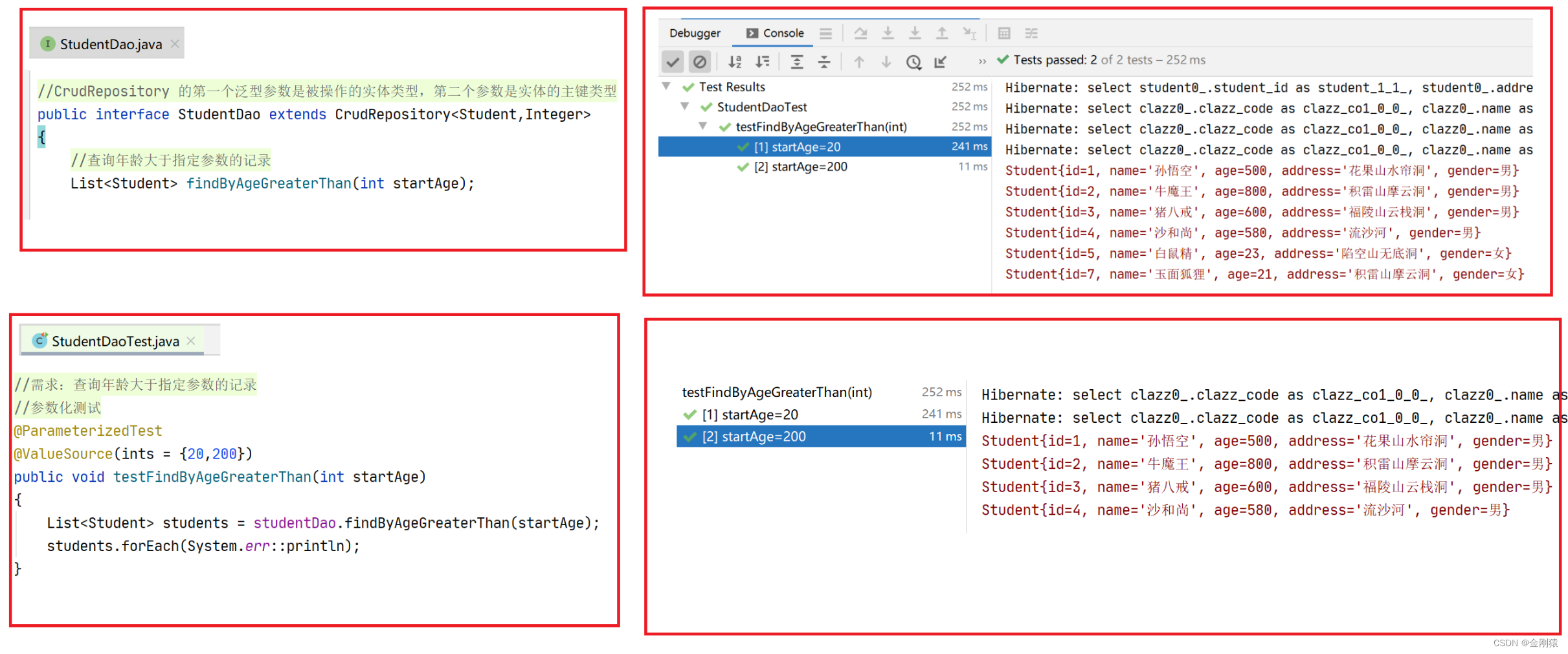
Task: Click green check beside Test Results
Action: point(688,87)
